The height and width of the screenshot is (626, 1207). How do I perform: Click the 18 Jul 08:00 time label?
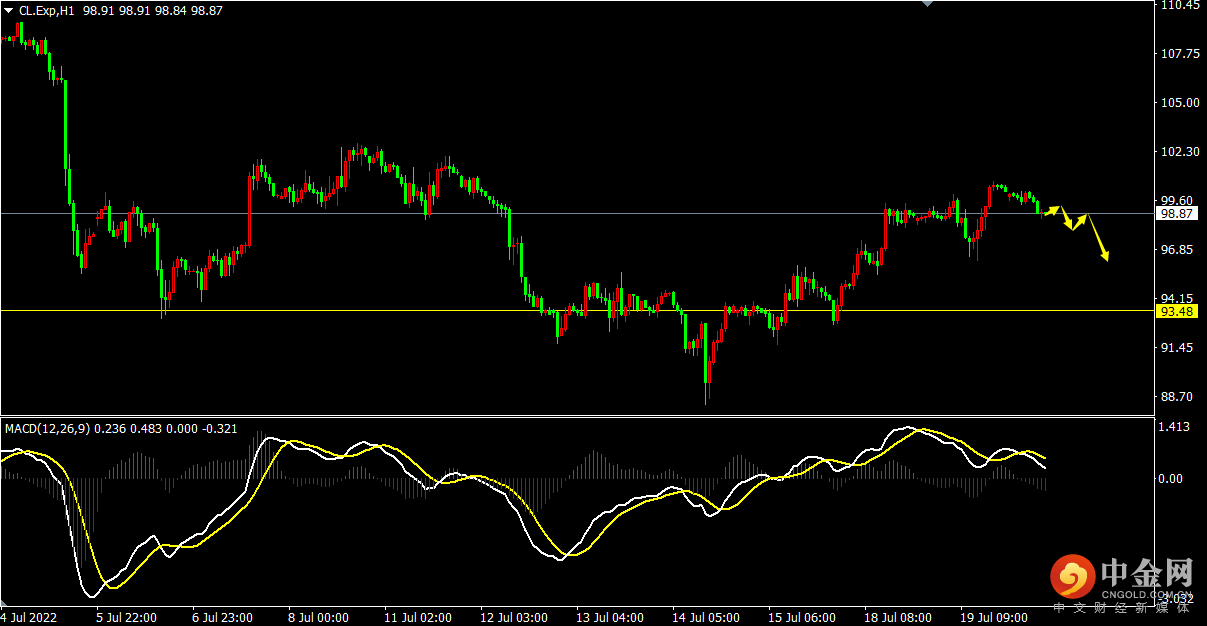click(x=898, y=618)
